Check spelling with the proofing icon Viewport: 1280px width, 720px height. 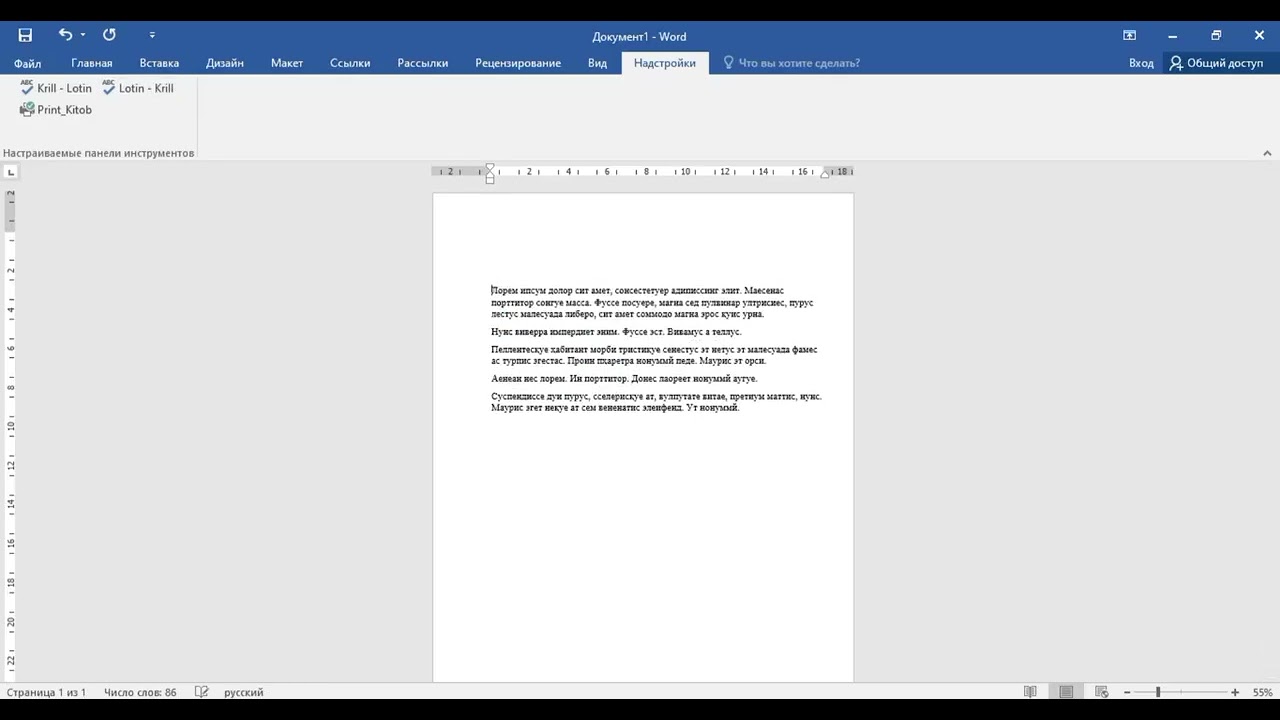pyautogui.click(x=201, y=692)
